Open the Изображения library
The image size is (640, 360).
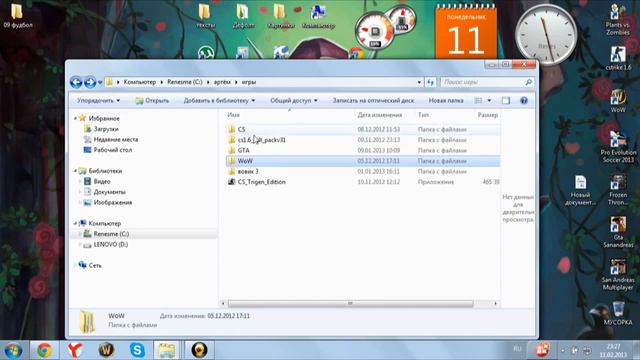click(x=113, y=202)
